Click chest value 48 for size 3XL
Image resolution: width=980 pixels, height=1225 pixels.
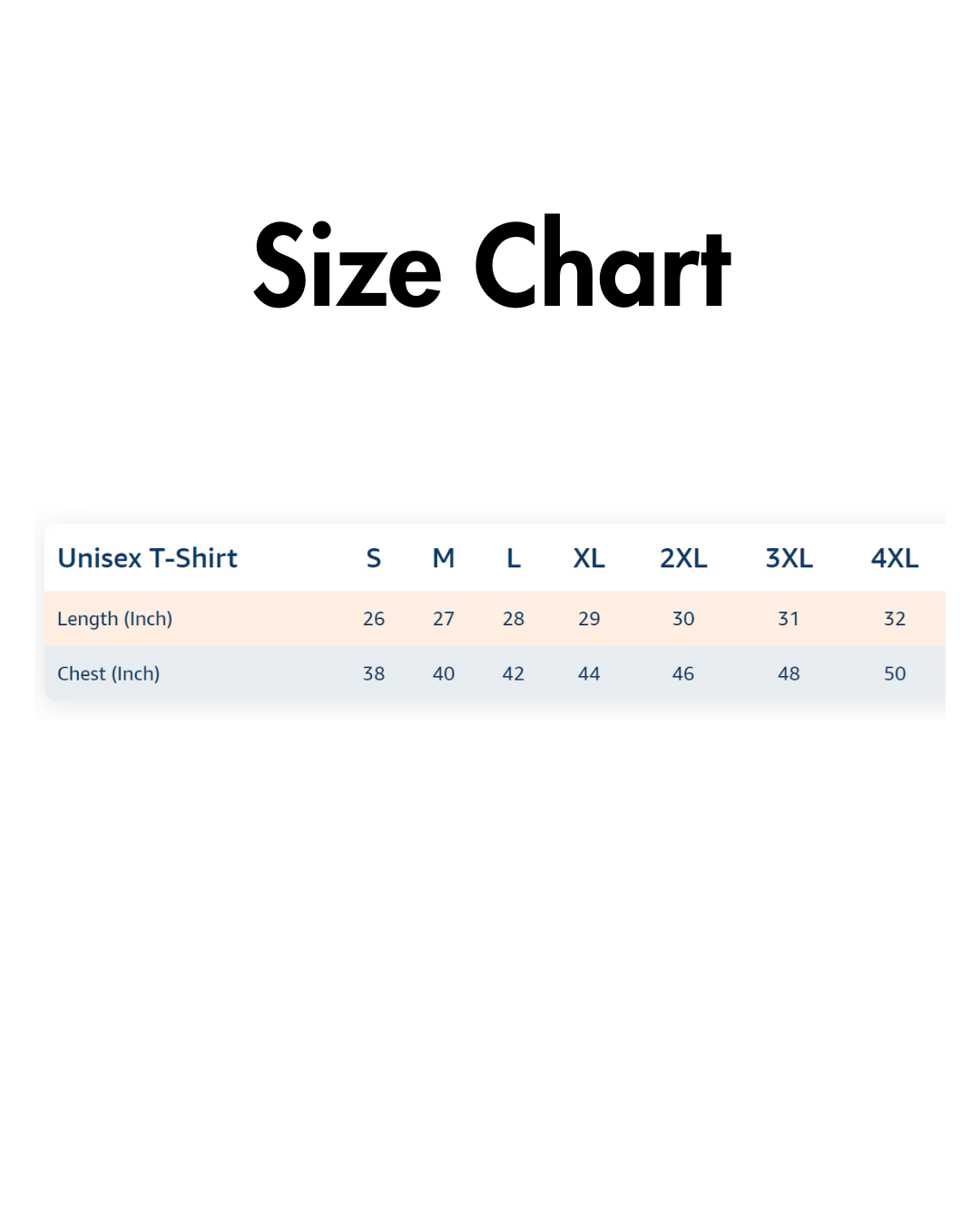click(789, 673)
